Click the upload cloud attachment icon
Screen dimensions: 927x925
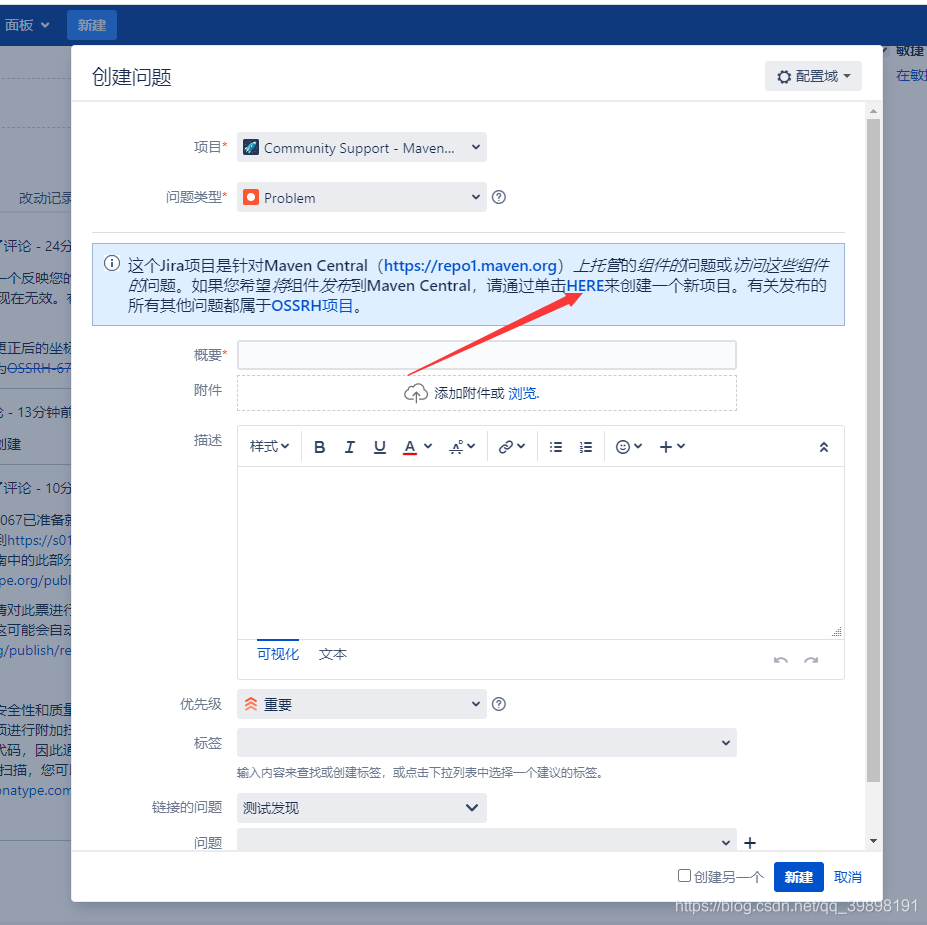pyautogui.click(x=416, y=393)
